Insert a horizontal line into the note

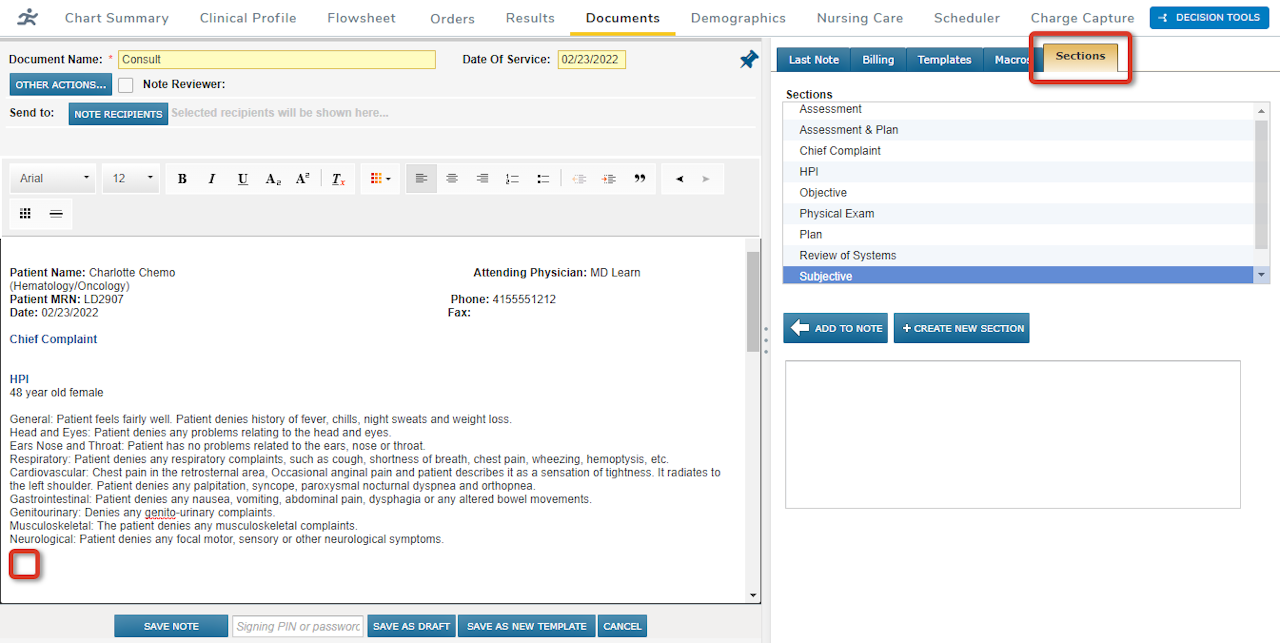[x=55, y=213]
